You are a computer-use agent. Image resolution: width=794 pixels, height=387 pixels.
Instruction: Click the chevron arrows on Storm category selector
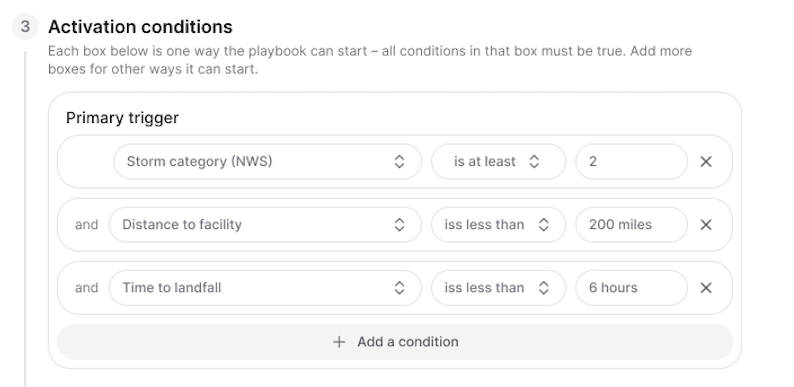399,162
